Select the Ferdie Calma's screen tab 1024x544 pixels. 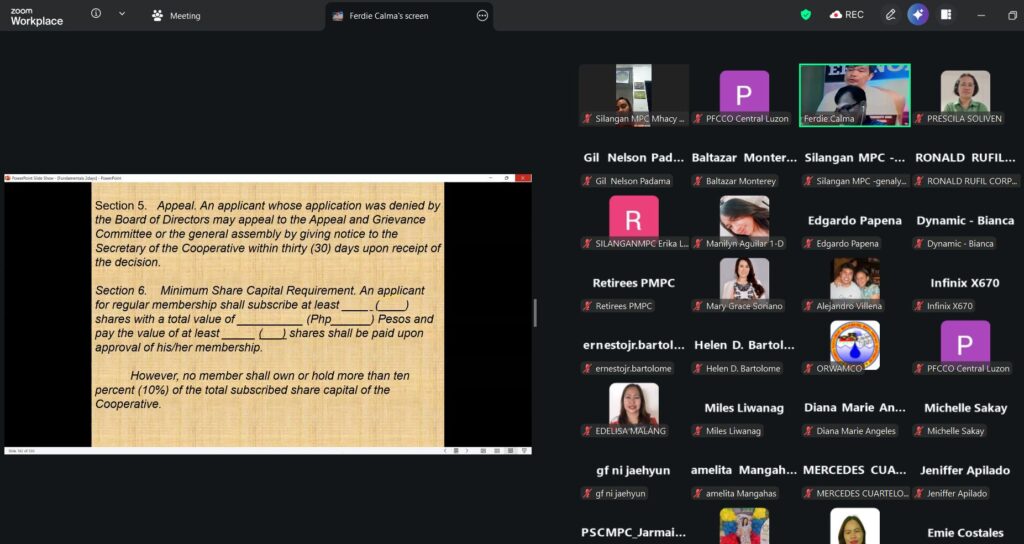[388, 16]
